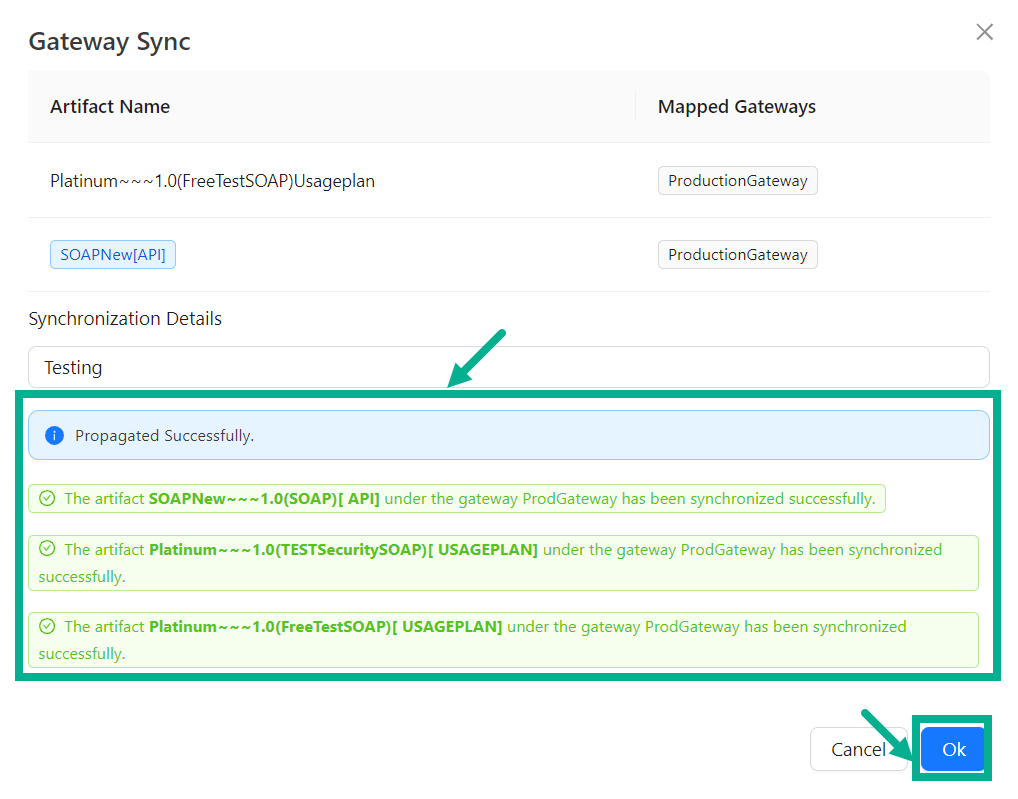Click the Artifact Name column header

(110, 107)
